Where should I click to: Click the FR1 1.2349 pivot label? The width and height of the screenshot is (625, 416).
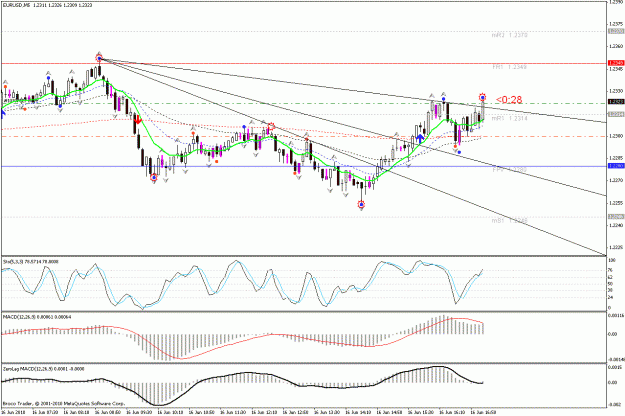click(x=509, y=67)
